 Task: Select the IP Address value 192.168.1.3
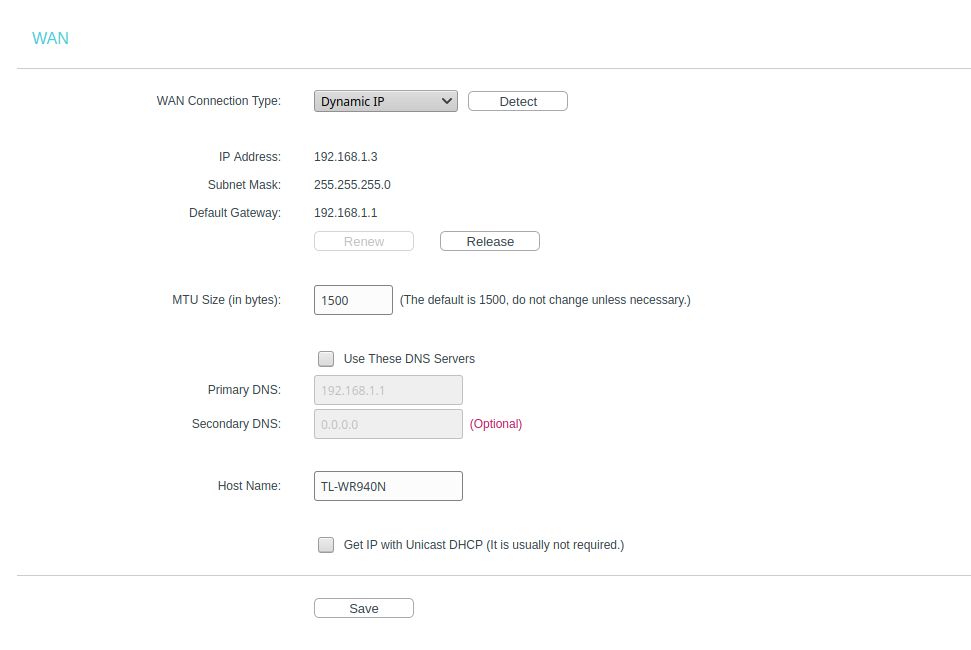(x=346, y=157)
